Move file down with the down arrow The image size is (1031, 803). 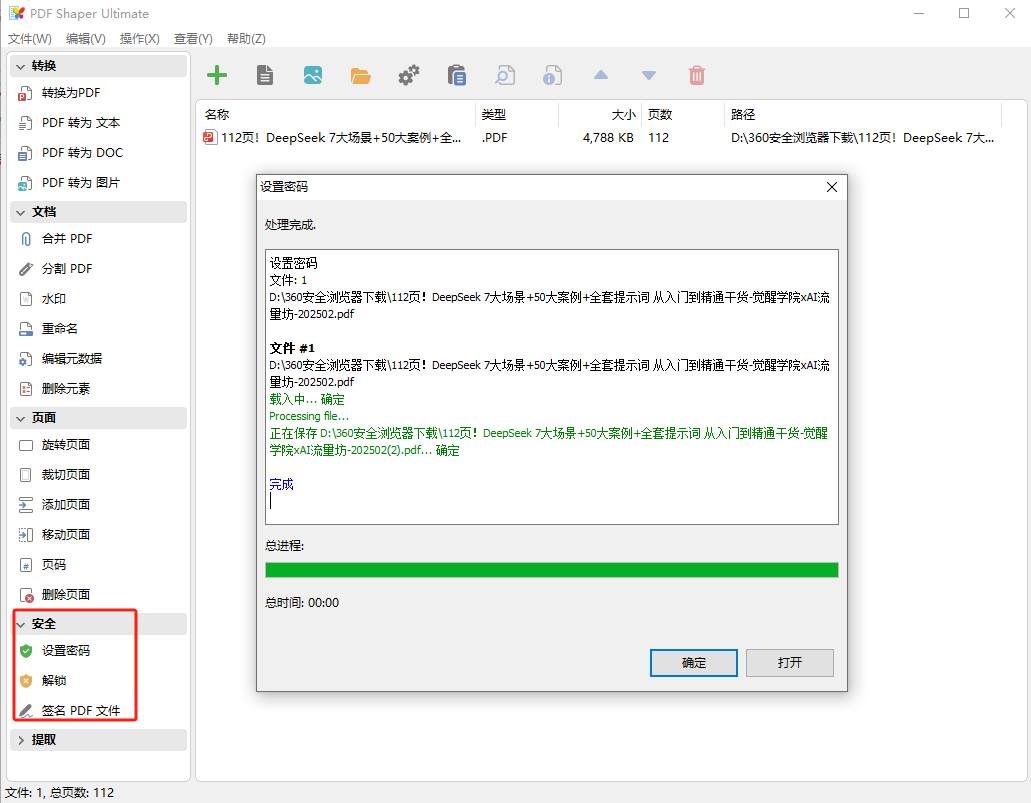649,76
